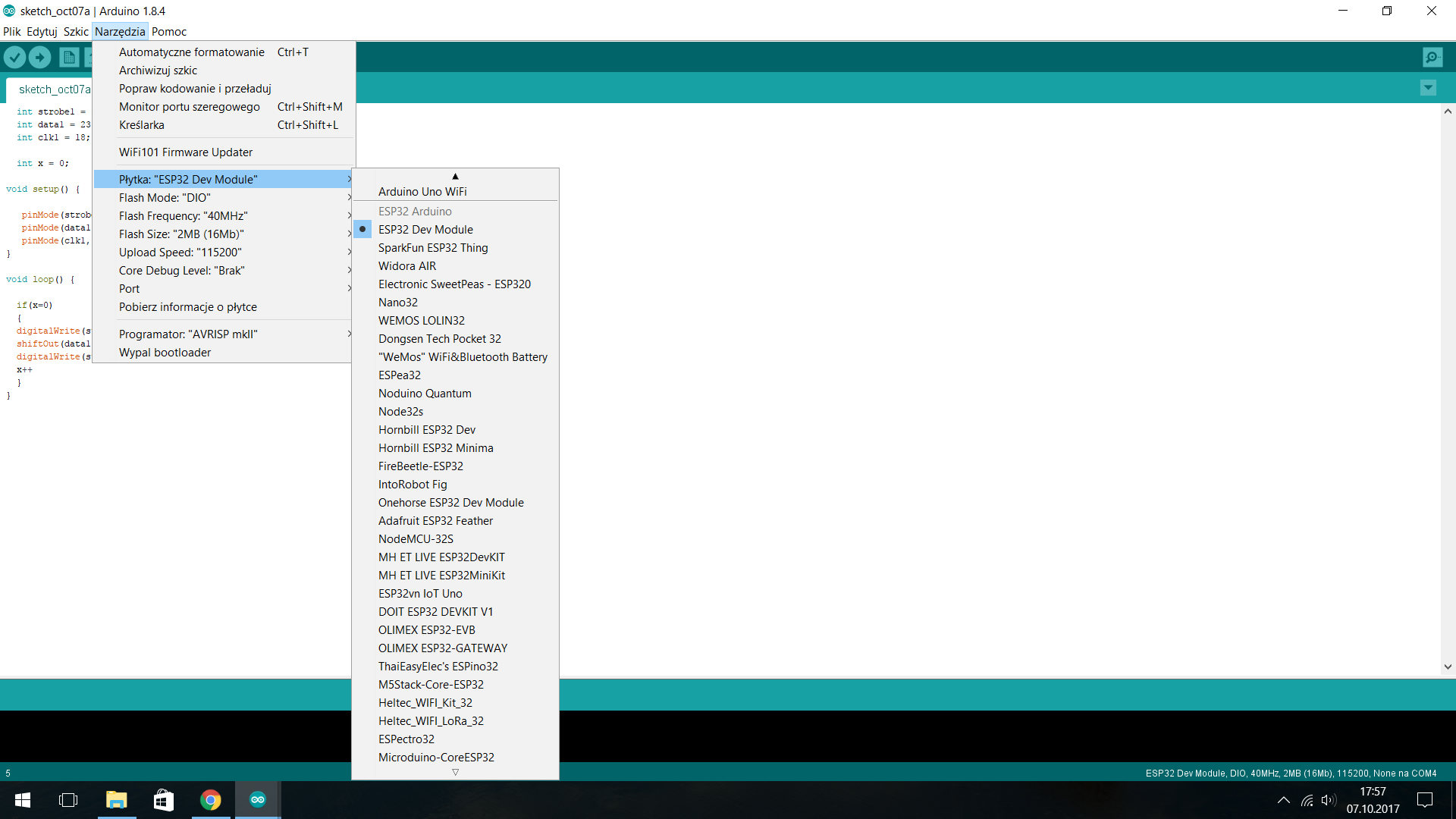Screen dimensions: 1456x819
Task: Expand the Programator AVRISP mkII submenu
Action: tap(224, 334)
